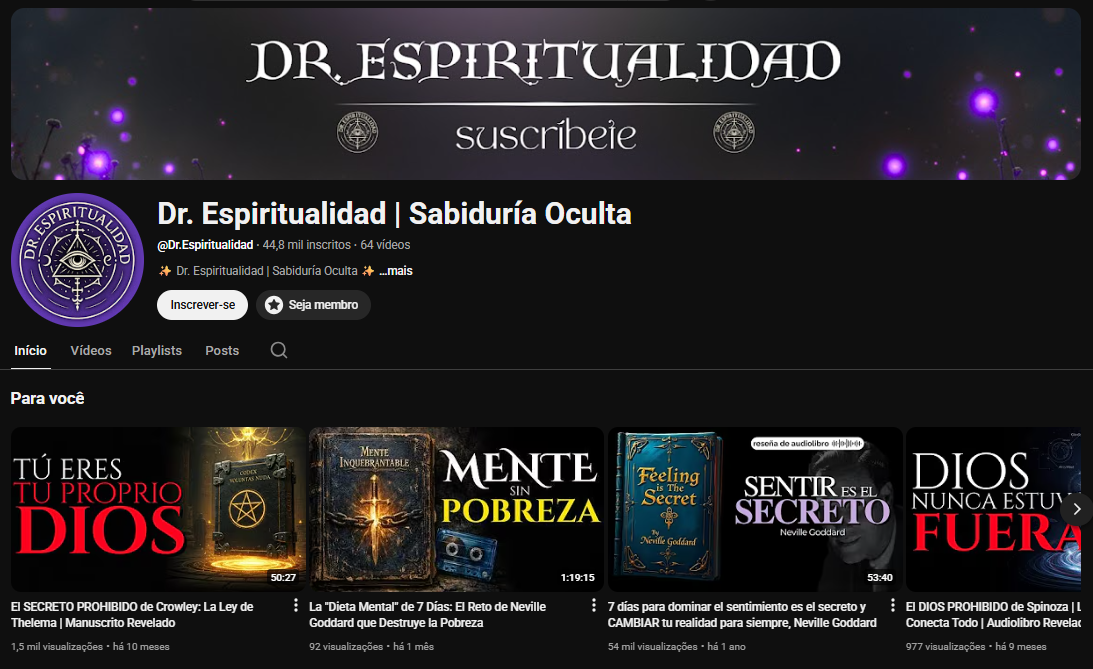Open the Crowley Ley de Thelema video title

click(132, 615)
